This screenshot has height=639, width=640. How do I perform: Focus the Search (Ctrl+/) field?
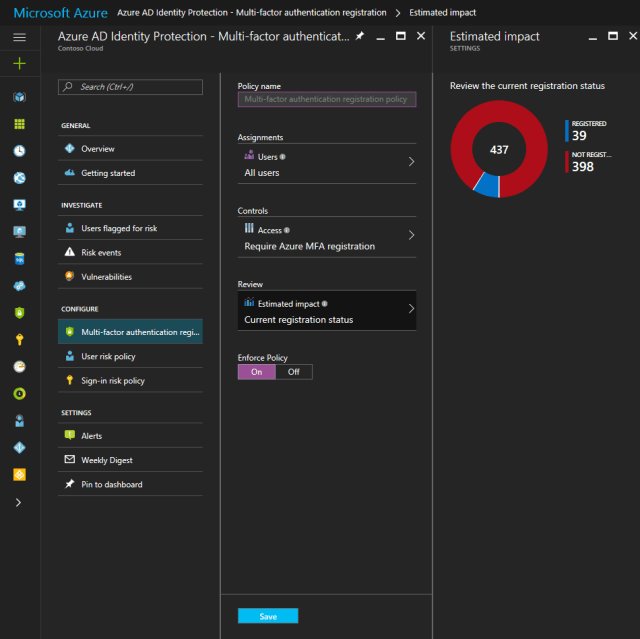(x=130, y=87)
